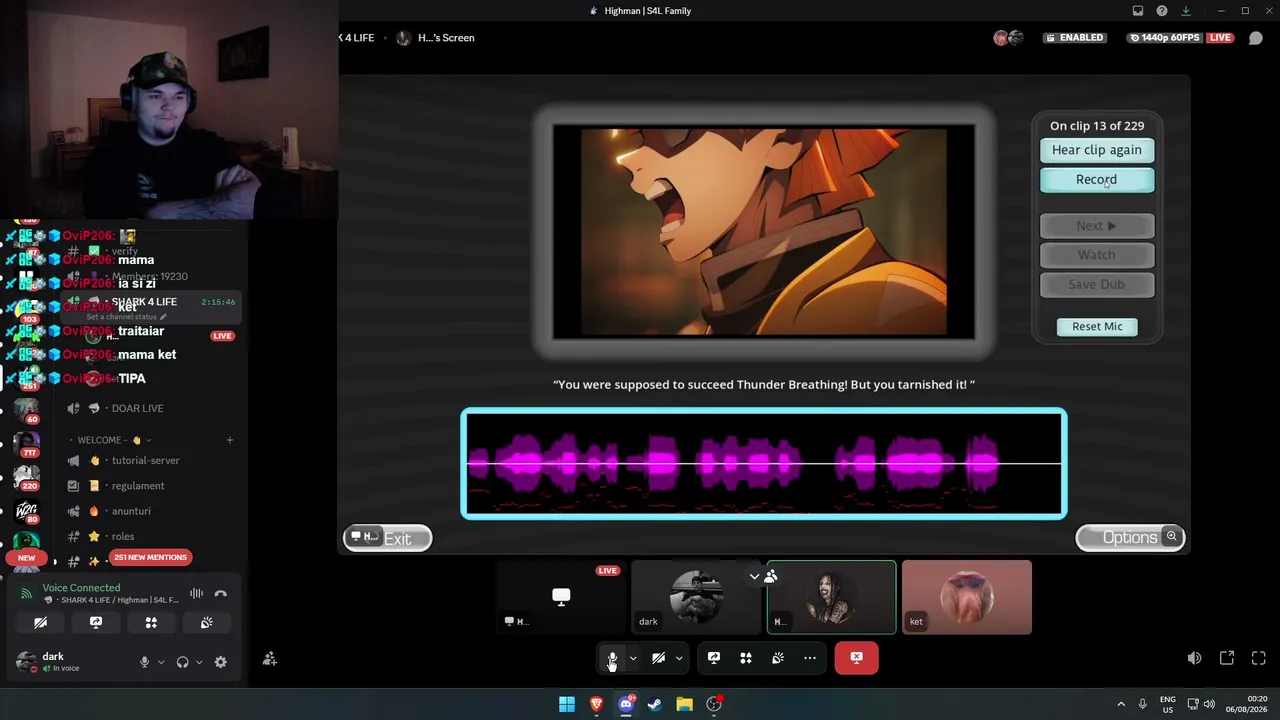Open the voice channel chat bubble
The height and width of the screenshot is (720, 1280).
1256,38
